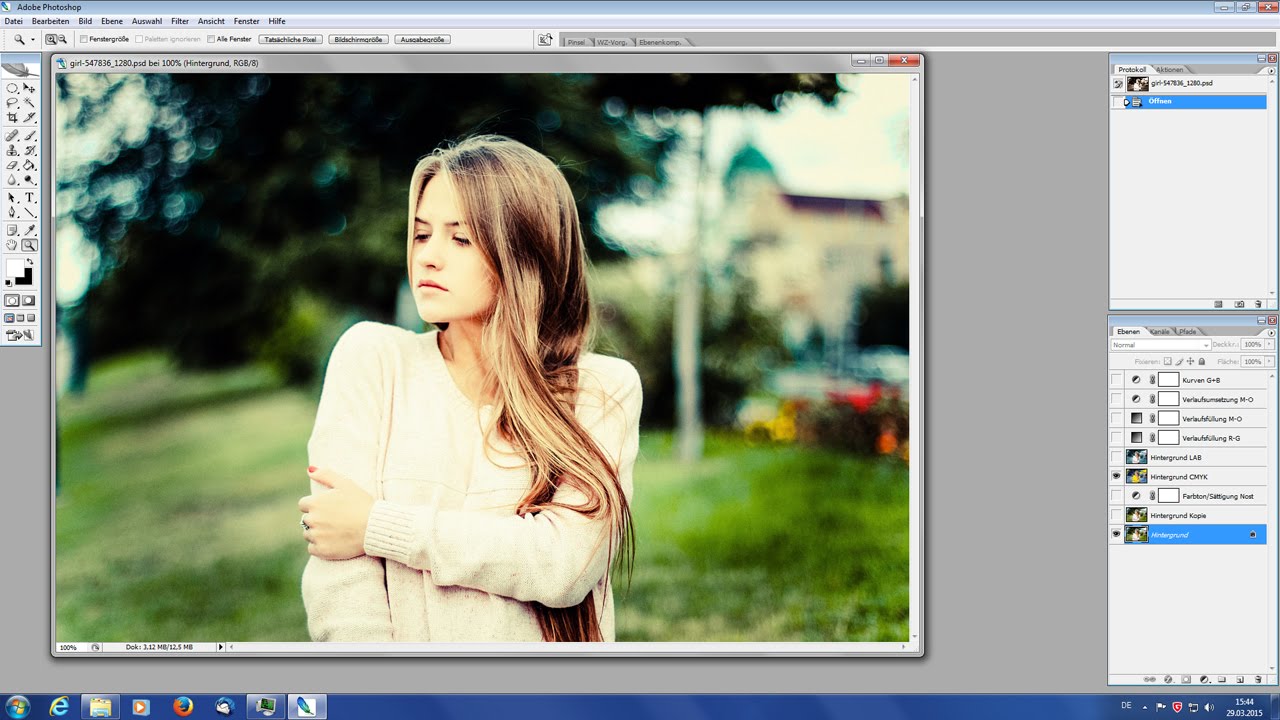
Task: Click the Jump to ImageReady button
Action: 20,335
